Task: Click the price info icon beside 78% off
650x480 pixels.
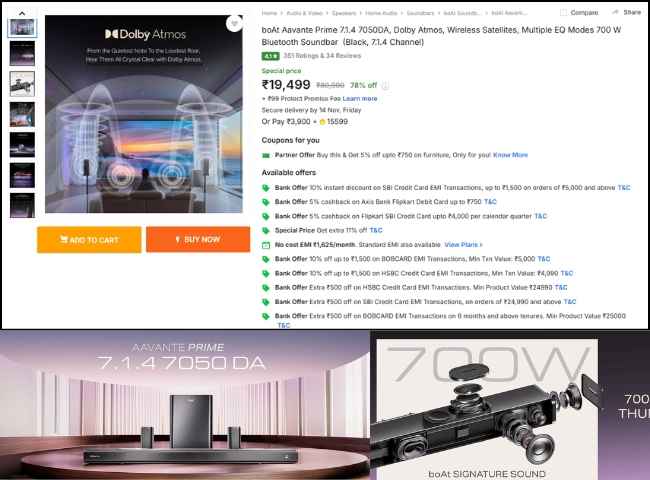Action: pos(385,85)
